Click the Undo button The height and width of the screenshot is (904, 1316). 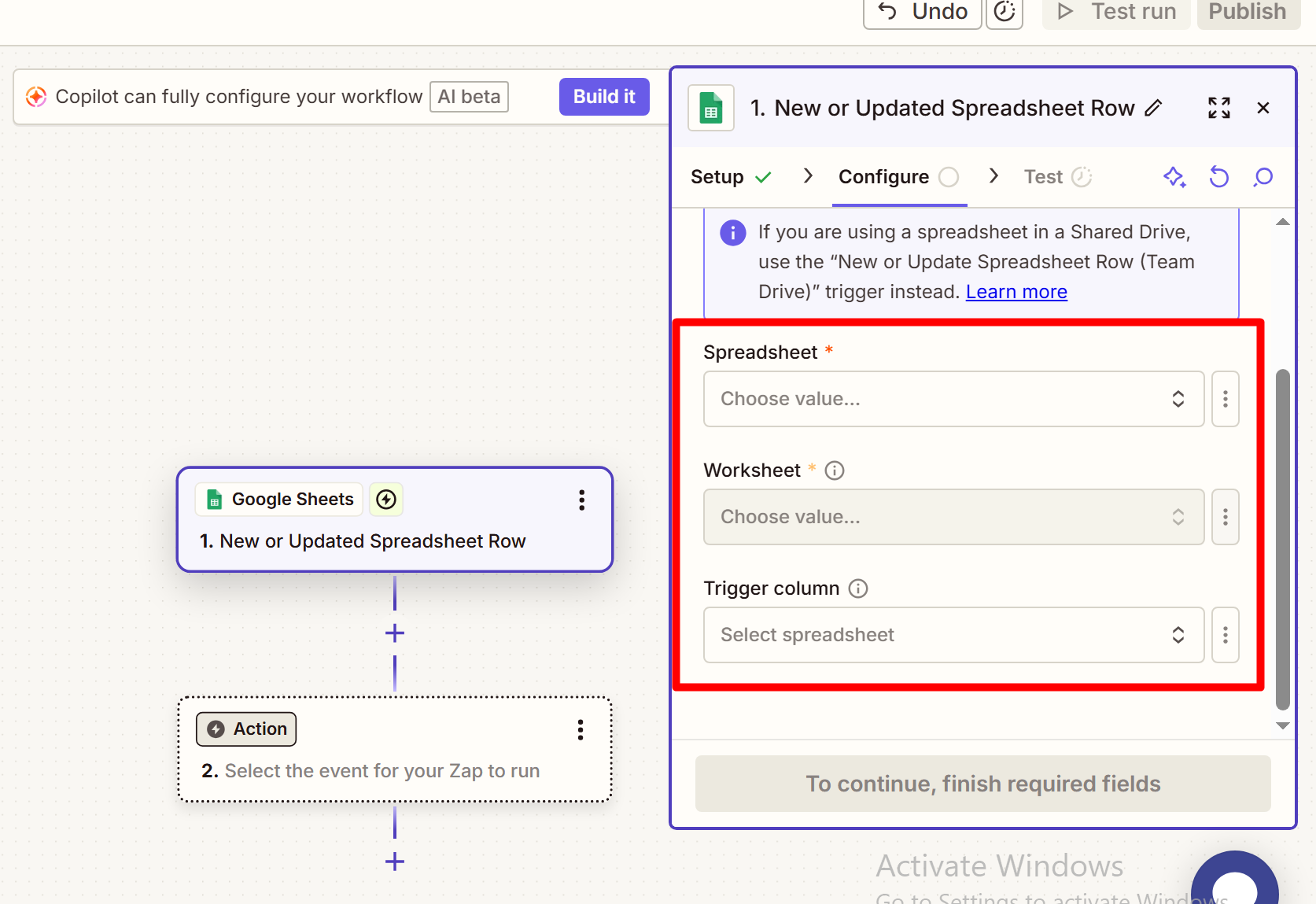point(922,13)
